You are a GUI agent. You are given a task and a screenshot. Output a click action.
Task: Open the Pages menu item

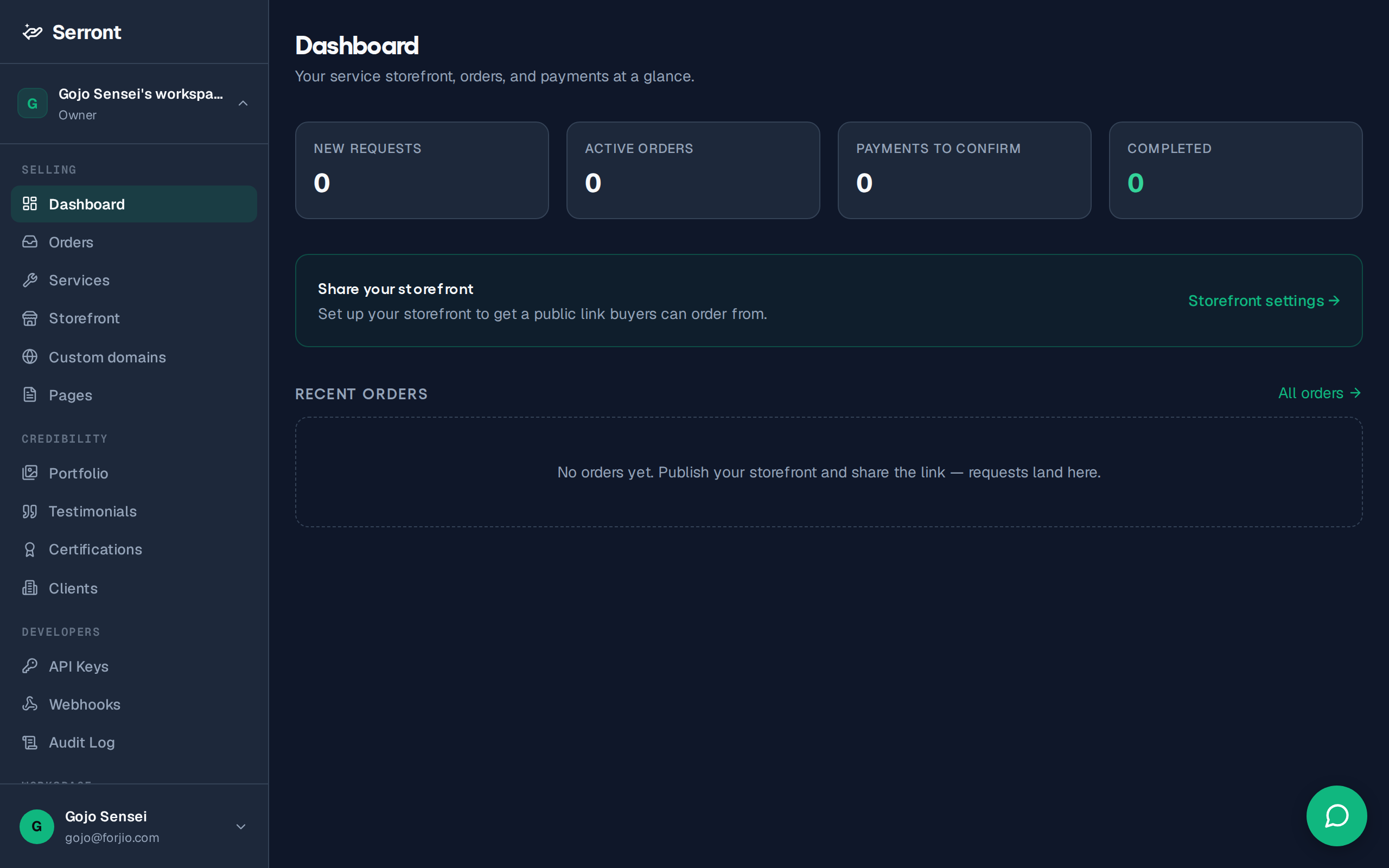[x=133, y=395]
